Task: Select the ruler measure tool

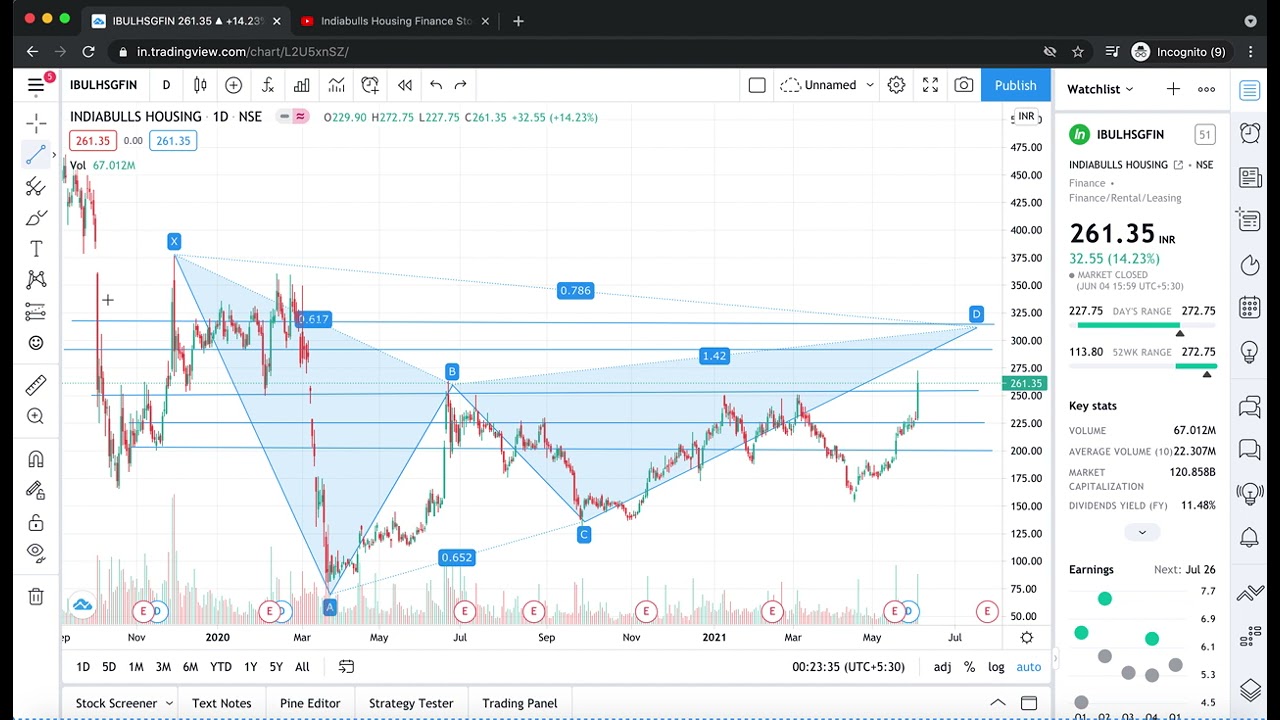Action: point(36,385)
